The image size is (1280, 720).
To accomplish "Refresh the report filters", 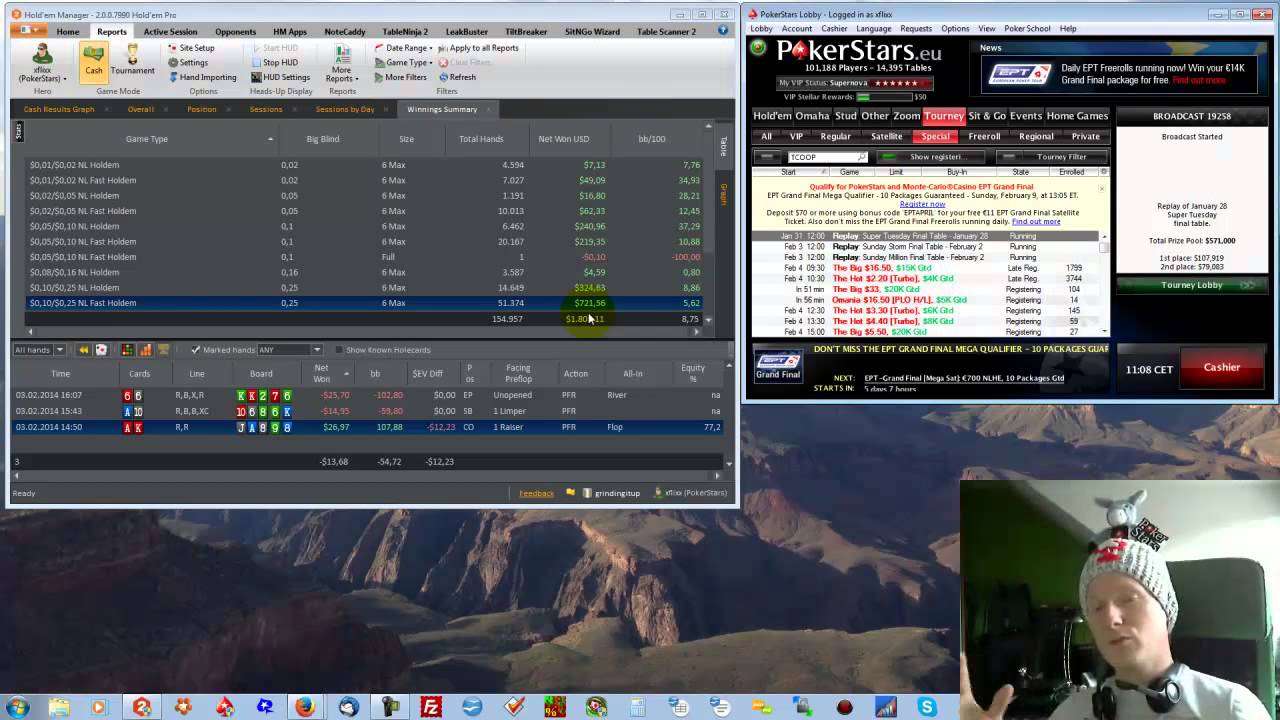I will (x=456, y=77).
